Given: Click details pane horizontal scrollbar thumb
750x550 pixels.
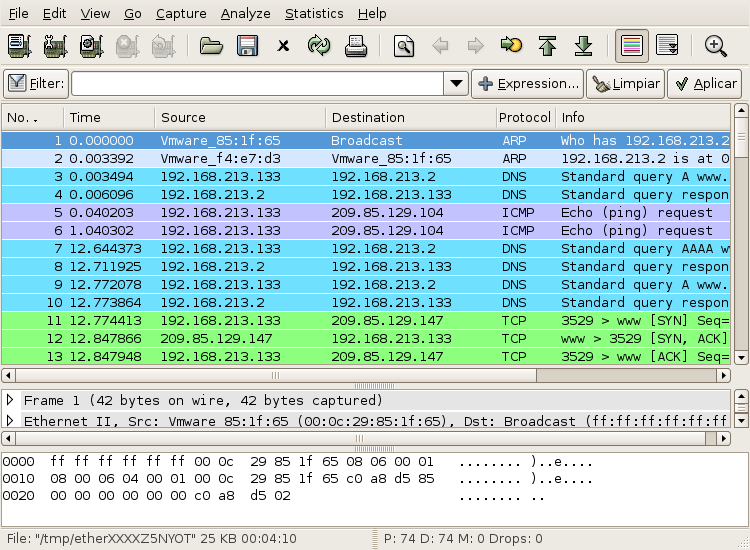Looking at the screenshot, I should point(360,438).
